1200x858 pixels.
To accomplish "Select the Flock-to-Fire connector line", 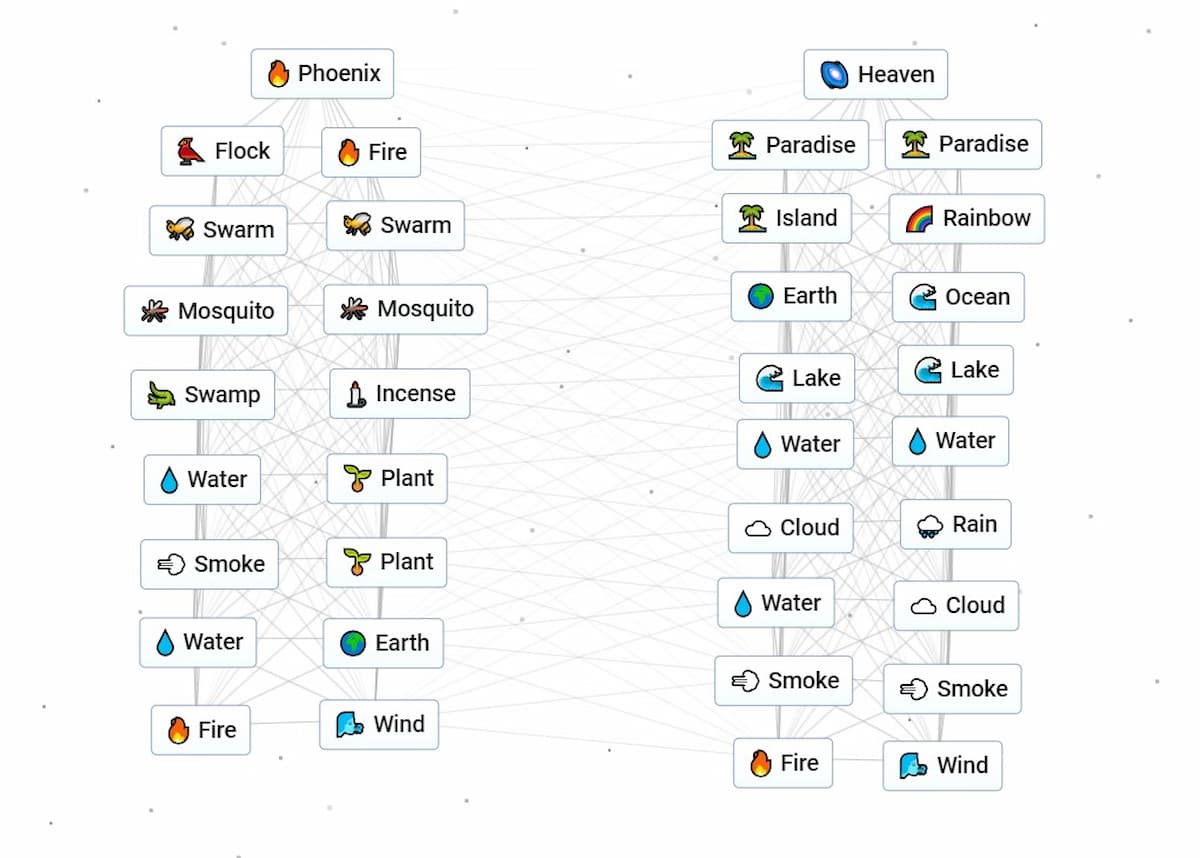I will [303, 152].
